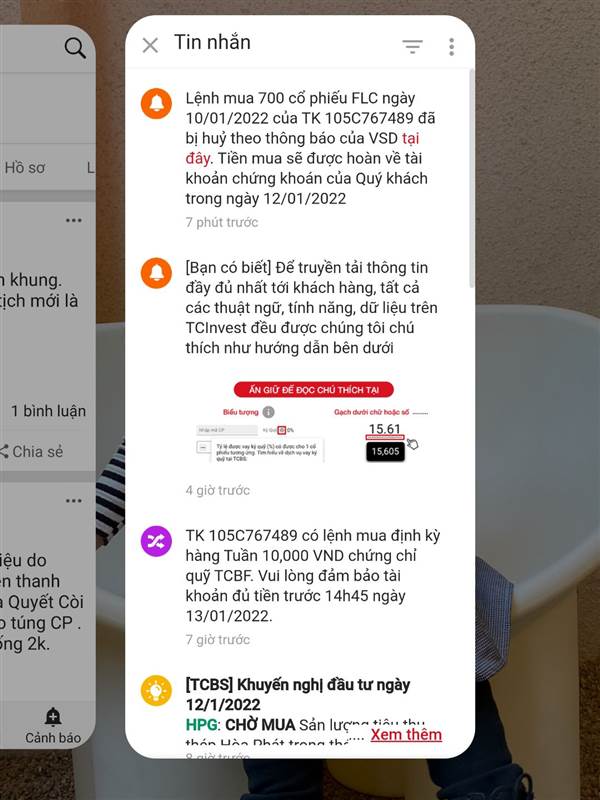Image resolution: width=600 pixels, height=800 pixels.
Task: Open the 1 bình luận comments
Action: 48,411
